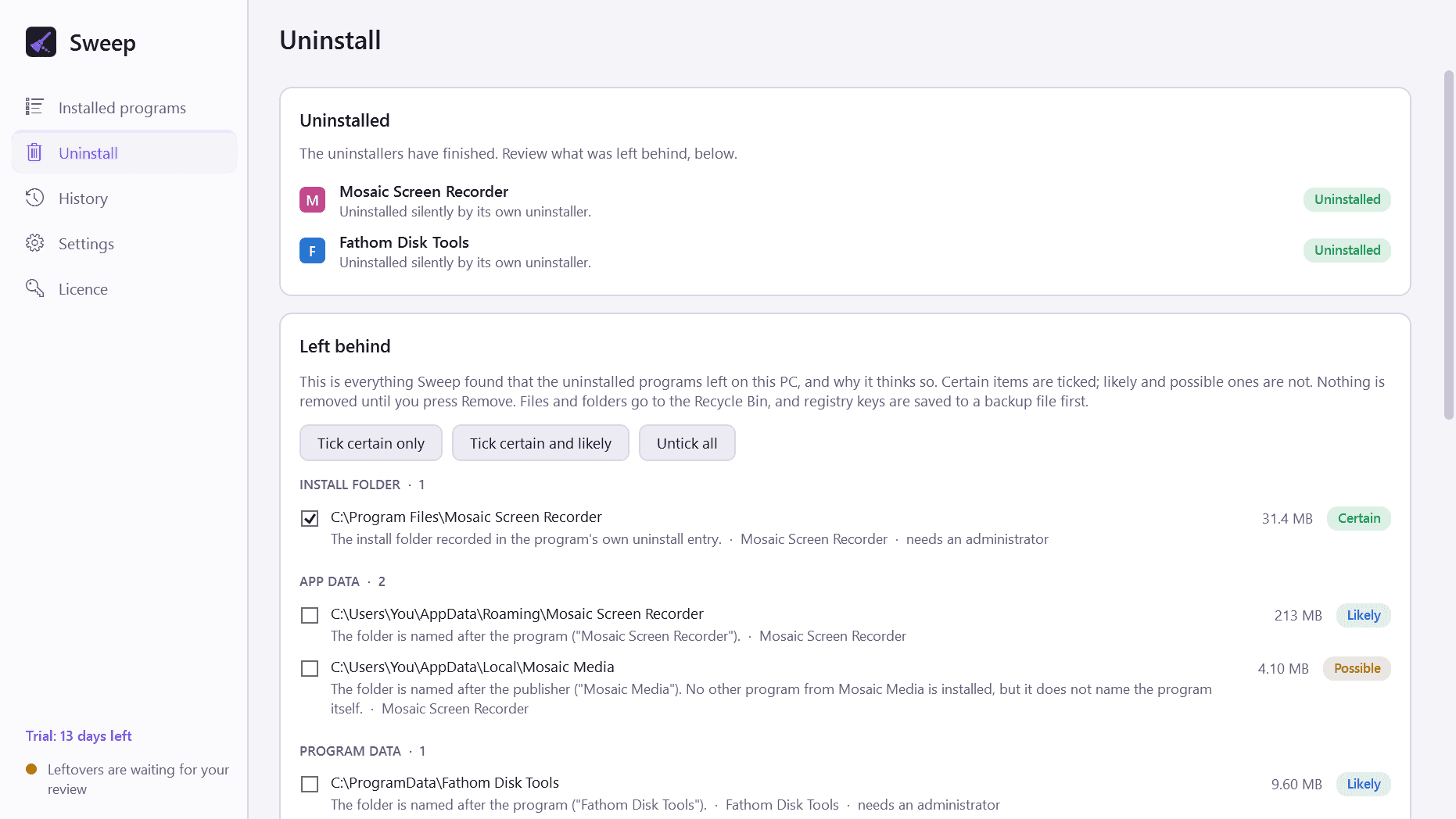
Task: Click the Settings gear icon
Action: (34, 243)
